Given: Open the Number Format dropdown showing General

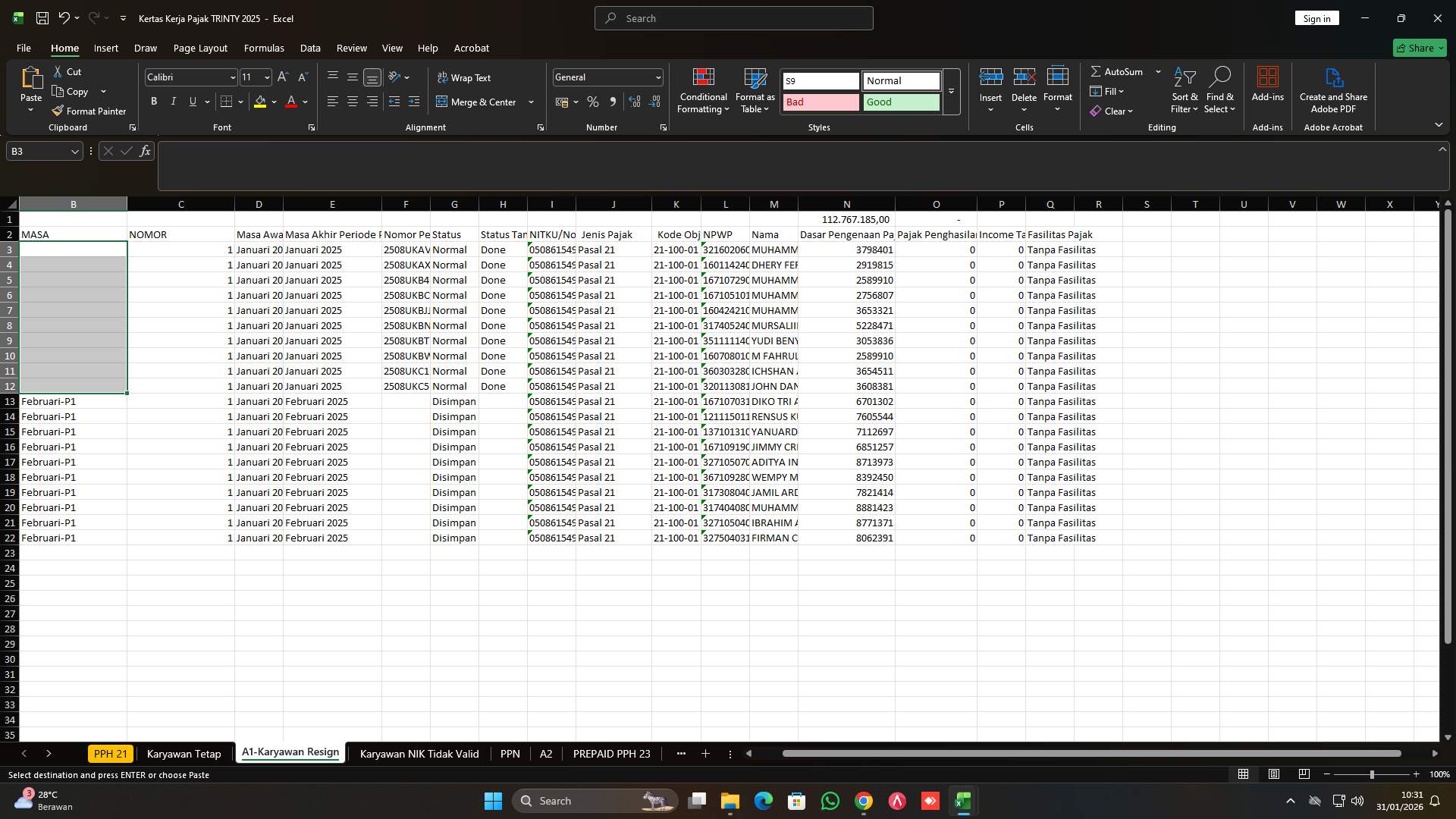Looking at the screenshot, I should point(607,77).
